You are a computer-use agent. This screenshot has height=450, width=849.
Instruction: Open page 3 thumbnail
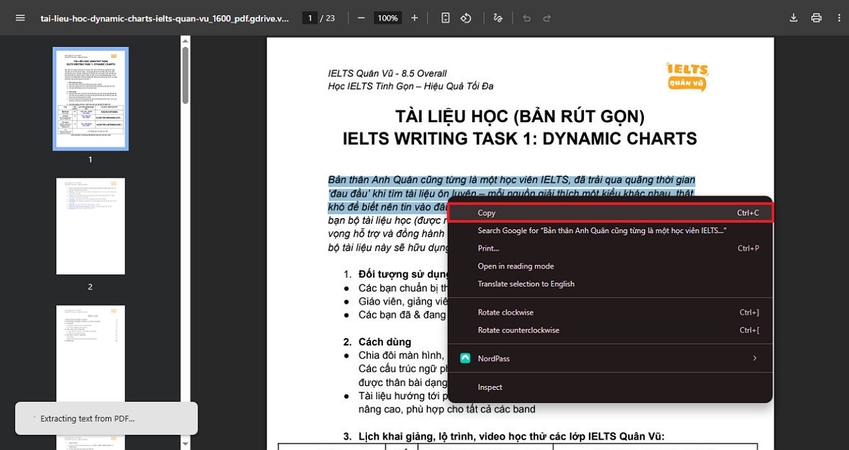(90, 353)
